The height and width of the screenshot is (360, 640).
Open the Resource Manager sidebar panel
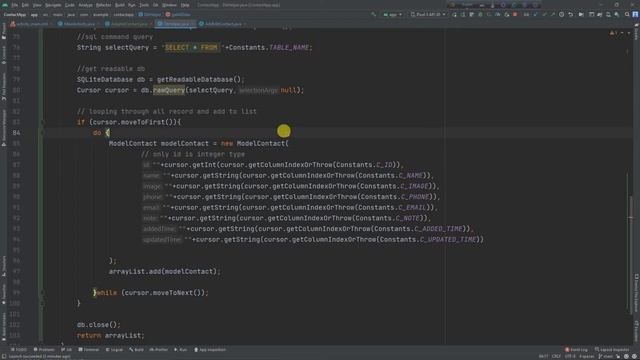click(4, 127)
